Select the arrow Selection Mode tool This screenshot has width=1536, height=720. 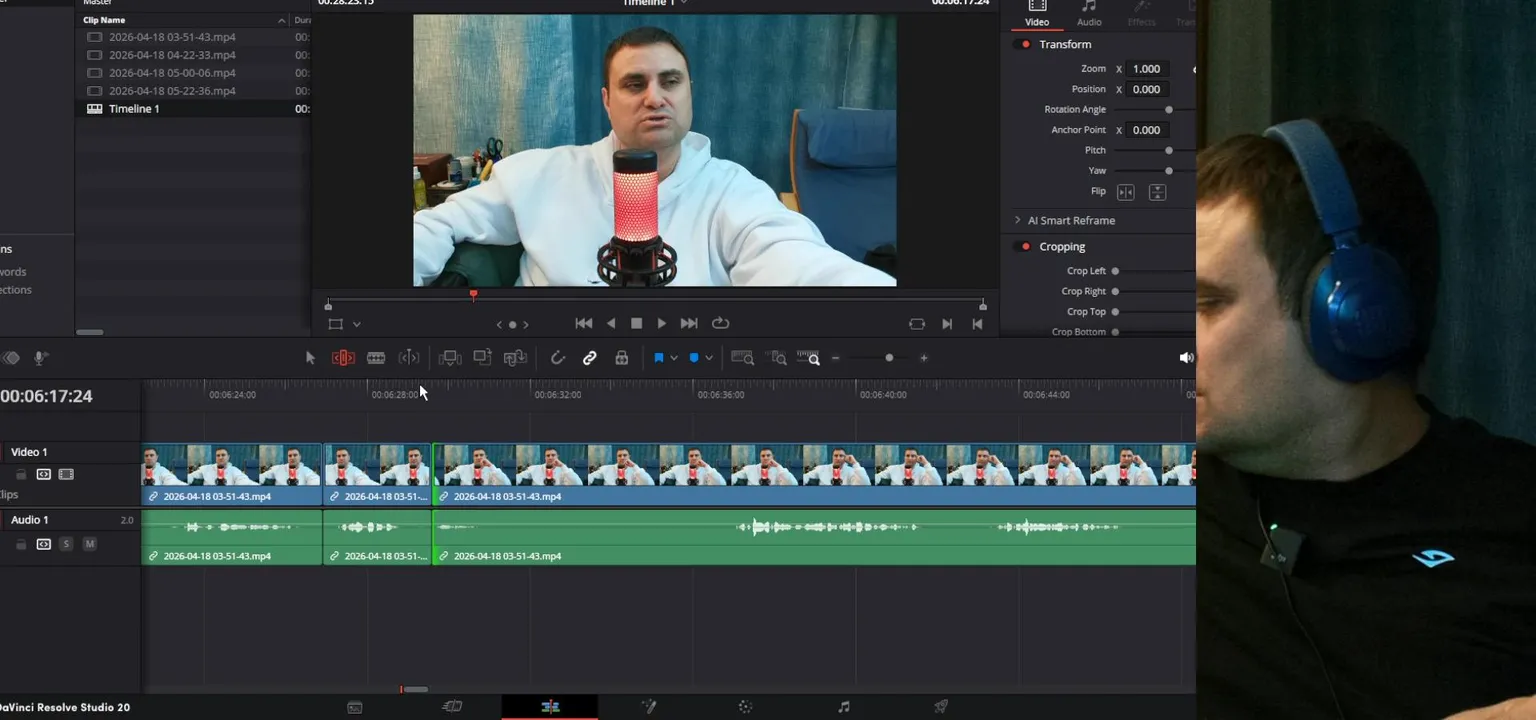310,358
